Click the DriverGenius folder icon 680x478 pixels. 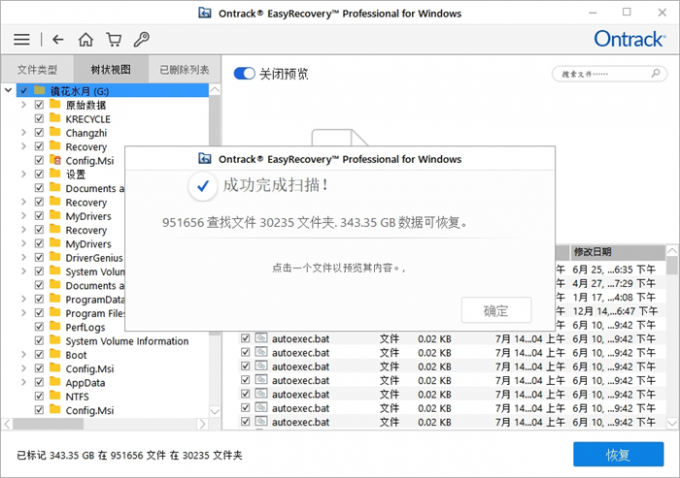[55, 257]
